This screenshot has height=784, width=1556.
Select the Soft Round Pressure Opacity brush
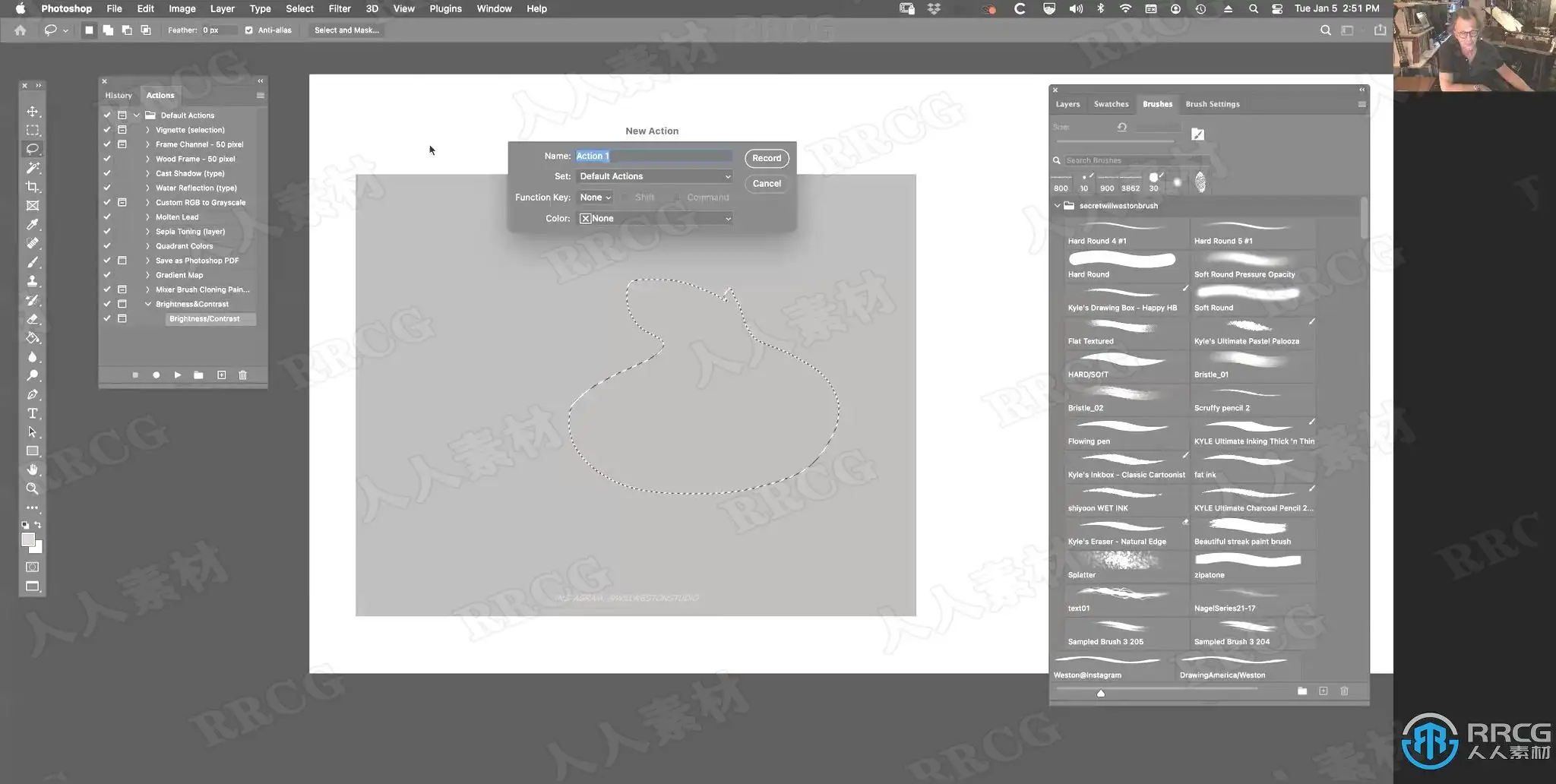[1252, 265]
